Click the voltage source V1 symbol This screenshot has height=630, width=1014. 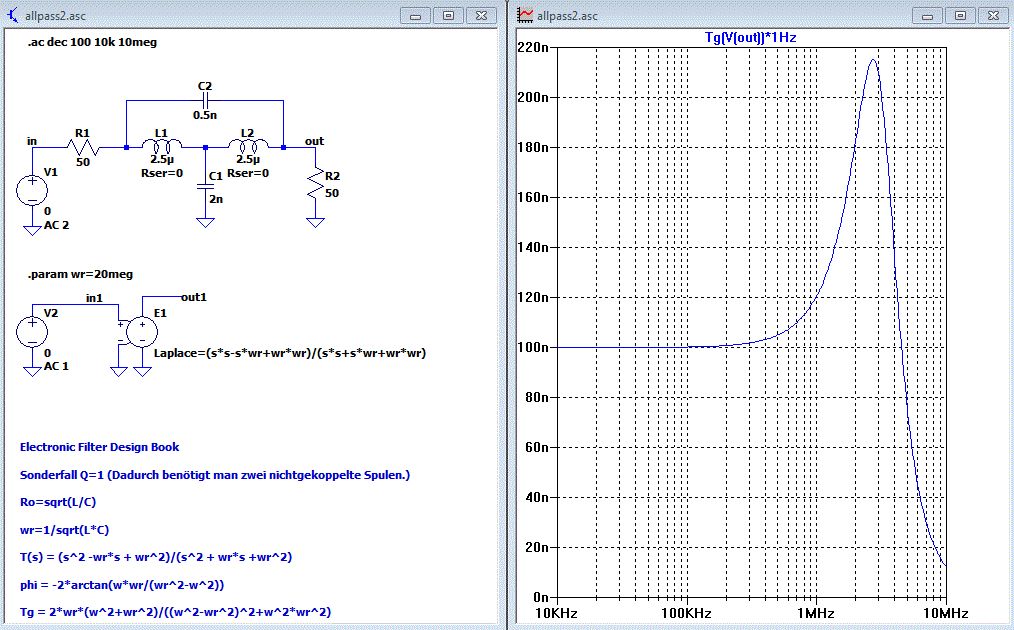pos(32,188)
